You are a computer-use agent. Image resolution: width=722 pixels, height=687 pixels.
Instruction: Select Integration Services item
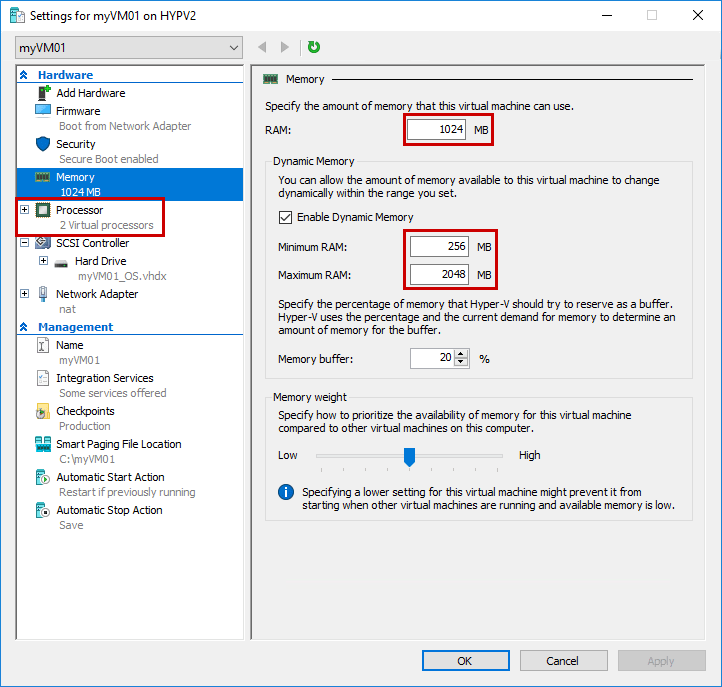pyautogui.click(x=105, y=378)
